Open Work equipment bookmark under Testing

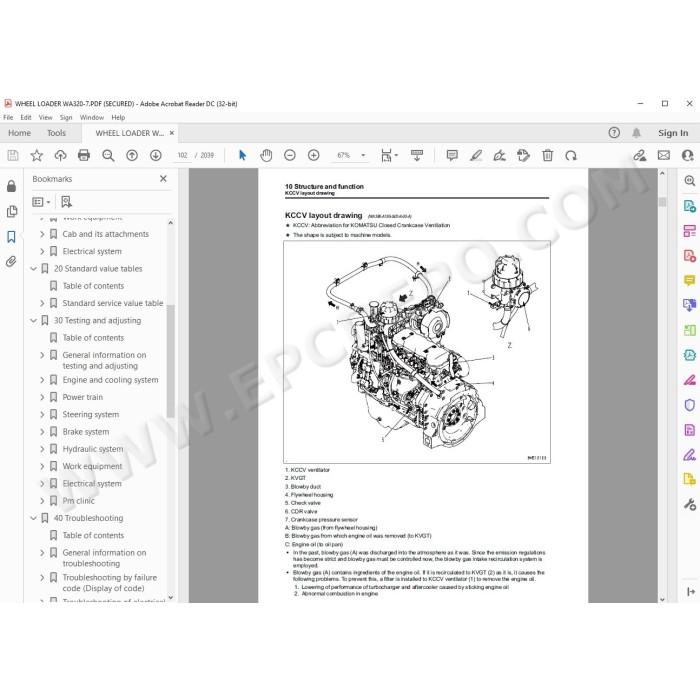pos(92,467)
